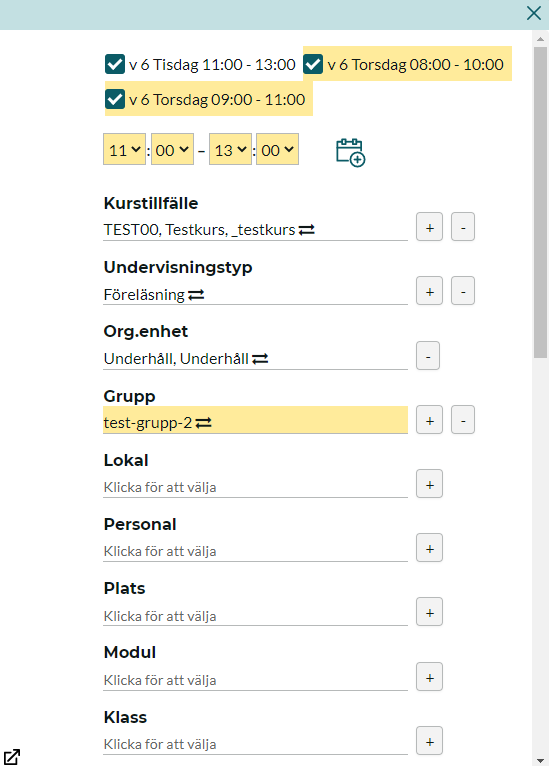Open the end hour dropdown showing 13
The height and width of the screenshot is (766, 549).
pos(230,149)
